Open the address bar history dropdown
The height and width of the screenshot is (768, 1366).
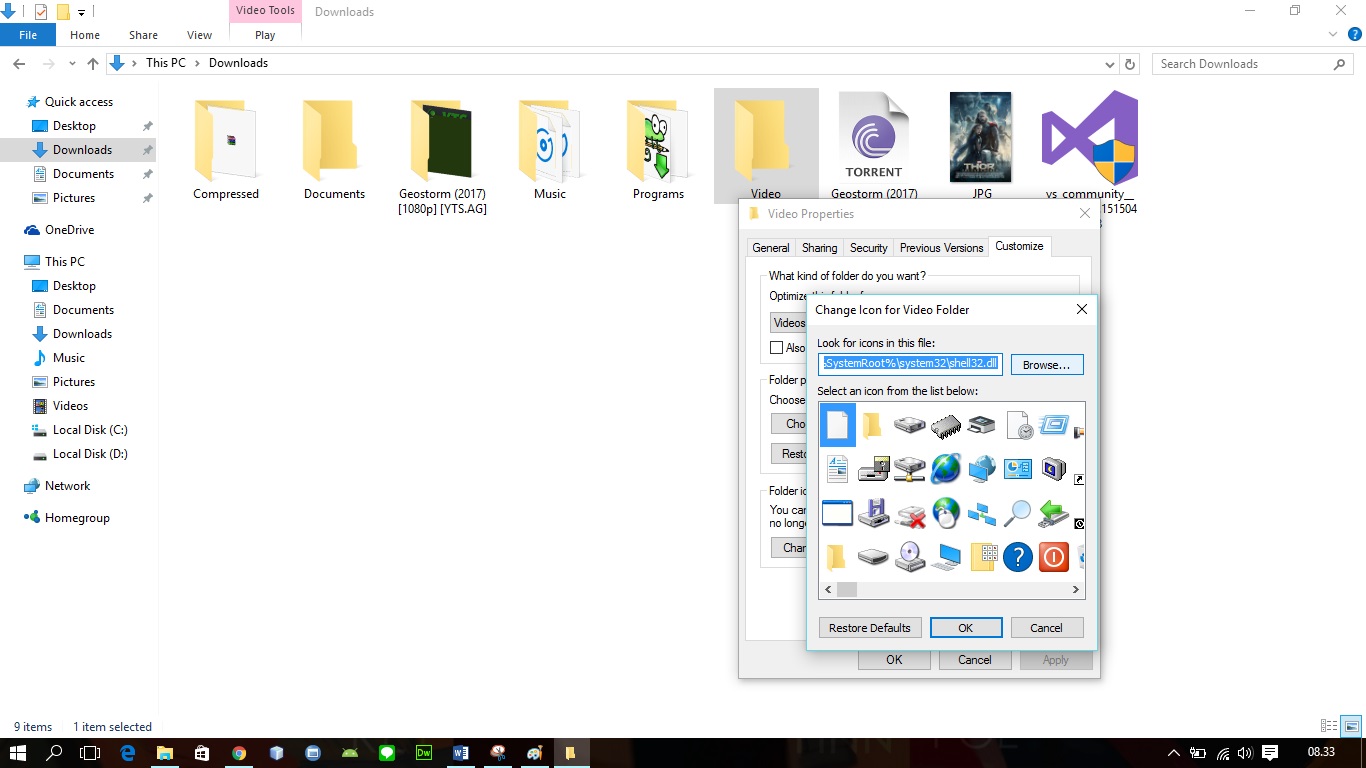[1110, 64]
